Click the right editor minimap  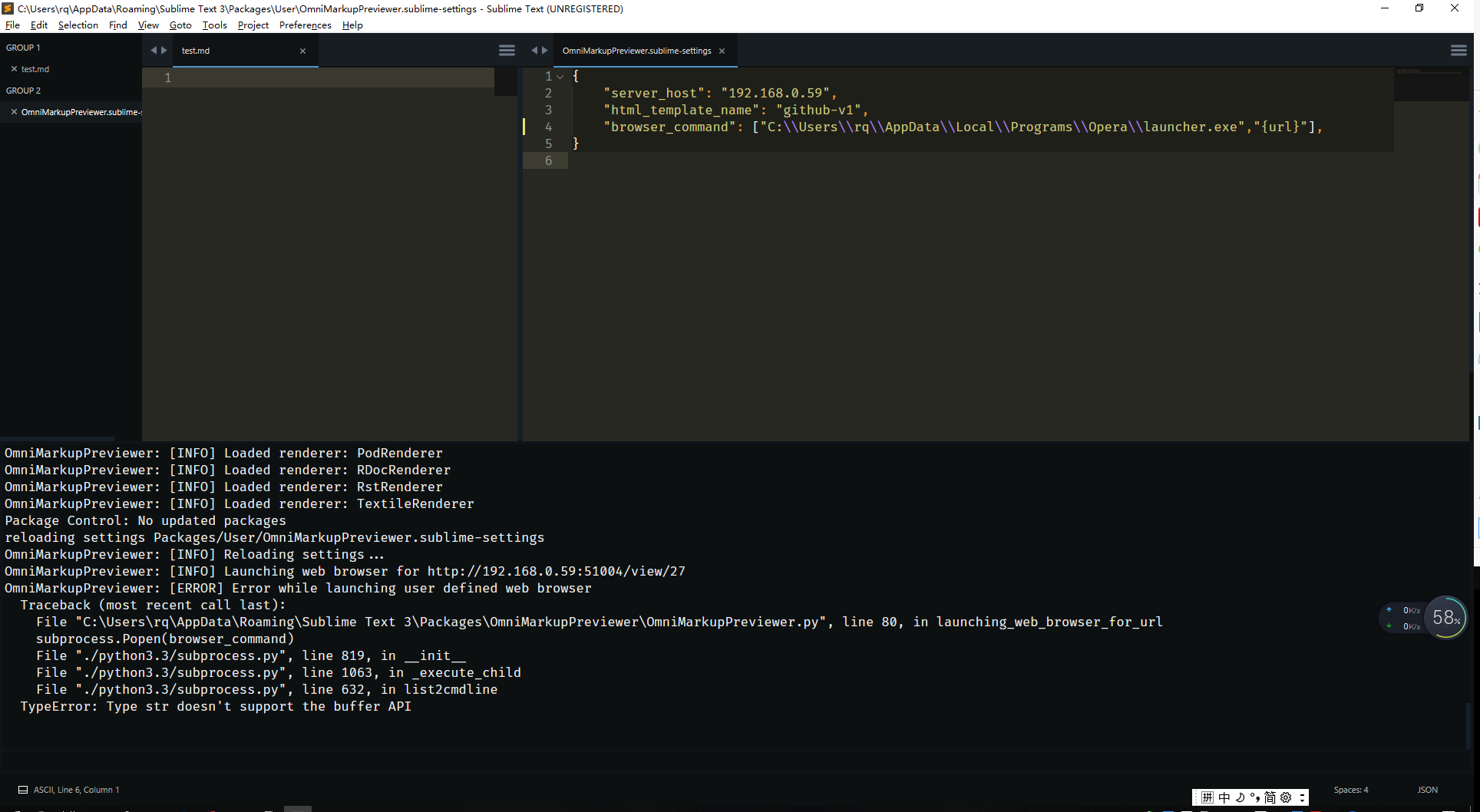pos(1431,84)
